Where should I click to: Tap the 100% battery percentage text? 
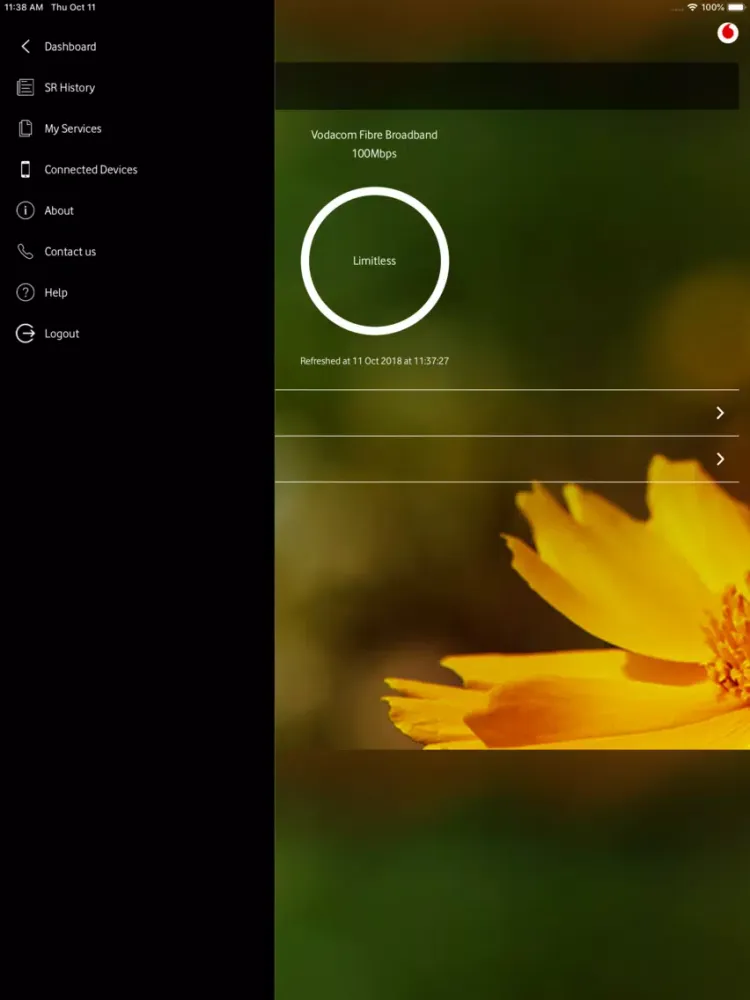[x=712, y=7]
